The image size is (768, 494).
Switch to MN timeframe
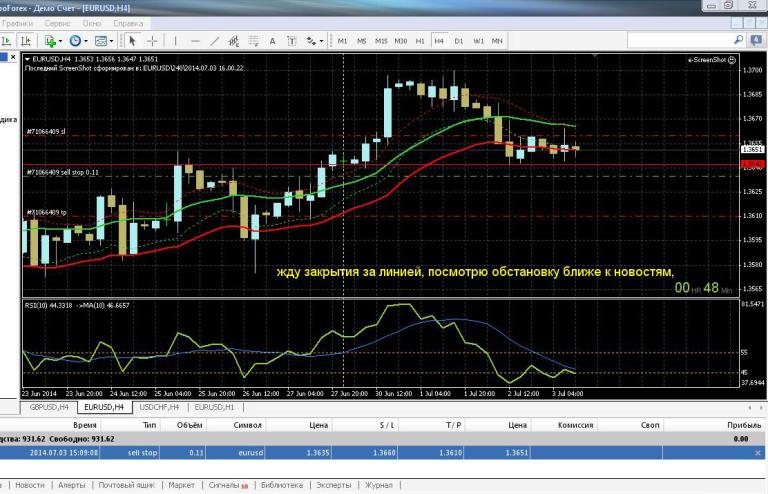(497, 41)
